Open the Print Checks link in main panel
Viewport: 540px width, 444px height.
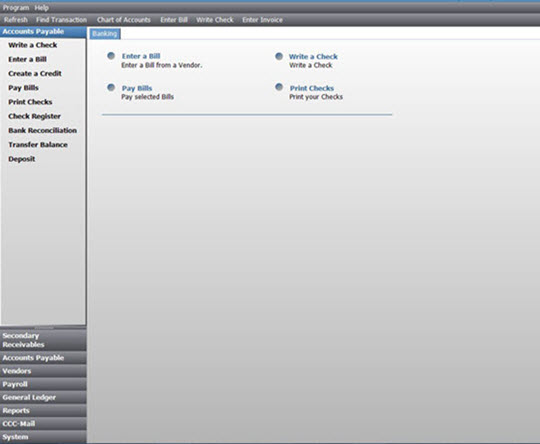click(312, 88)
